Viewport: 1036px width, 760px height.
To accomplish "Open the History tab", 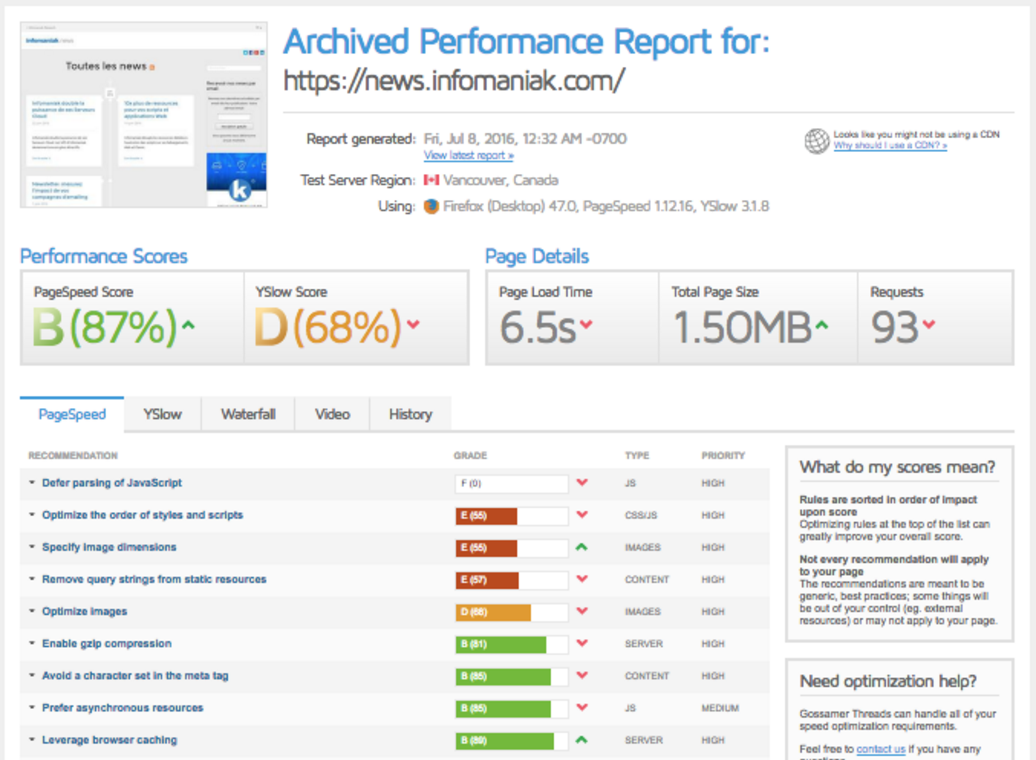I will coord(410,414).
